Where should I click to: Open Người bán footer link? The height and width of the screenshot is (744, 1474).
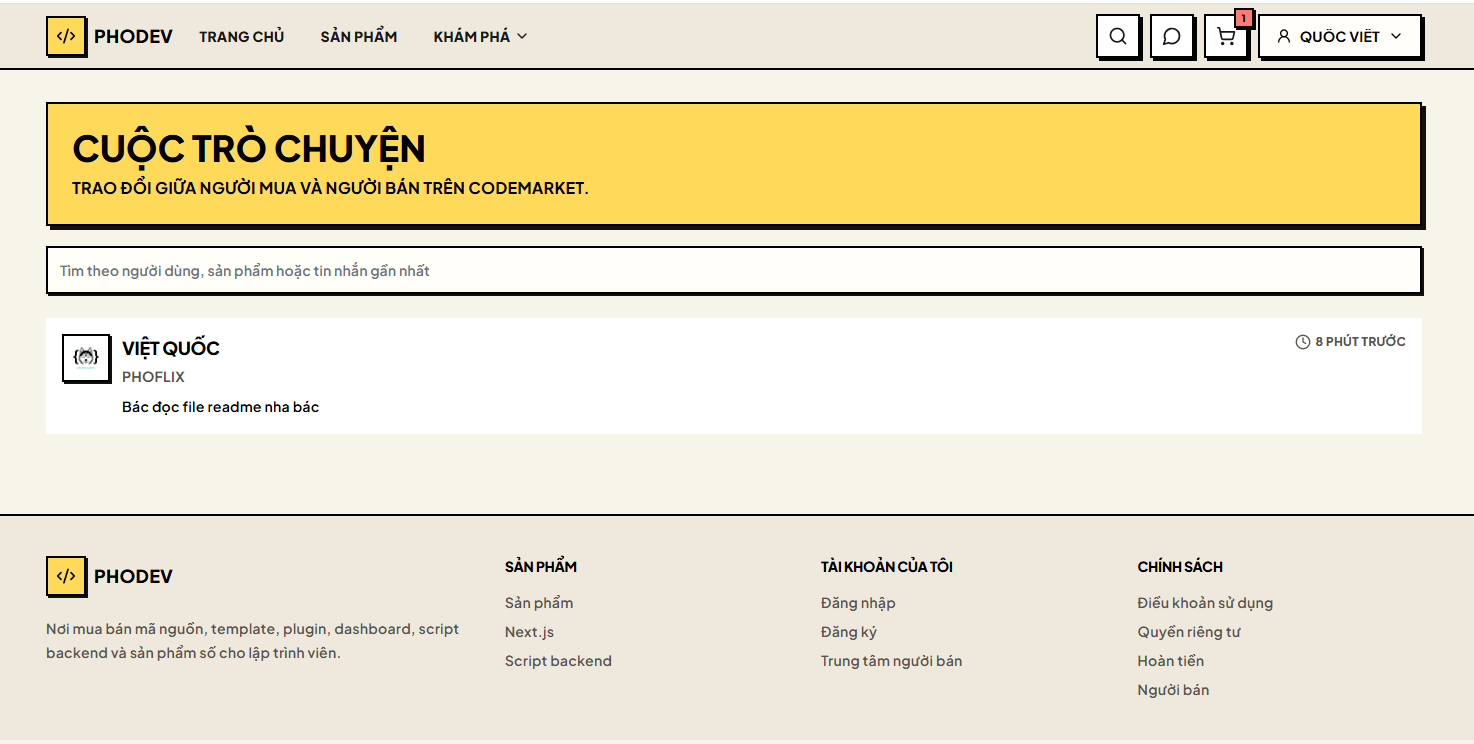1173,690
